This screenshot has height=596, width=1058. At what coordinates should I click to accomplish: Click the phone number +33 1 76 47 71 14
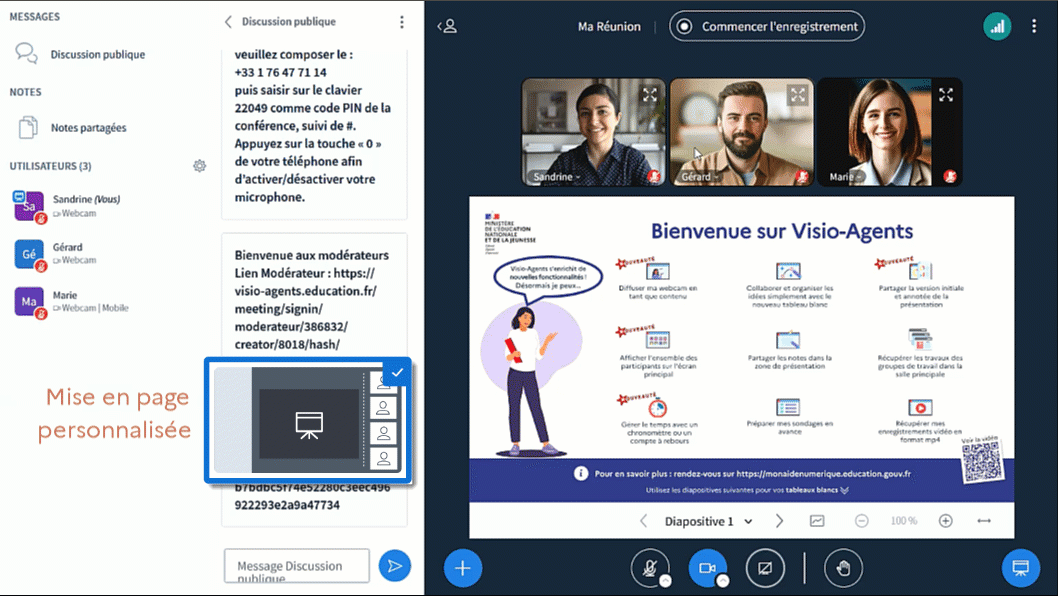pos(281,72)
